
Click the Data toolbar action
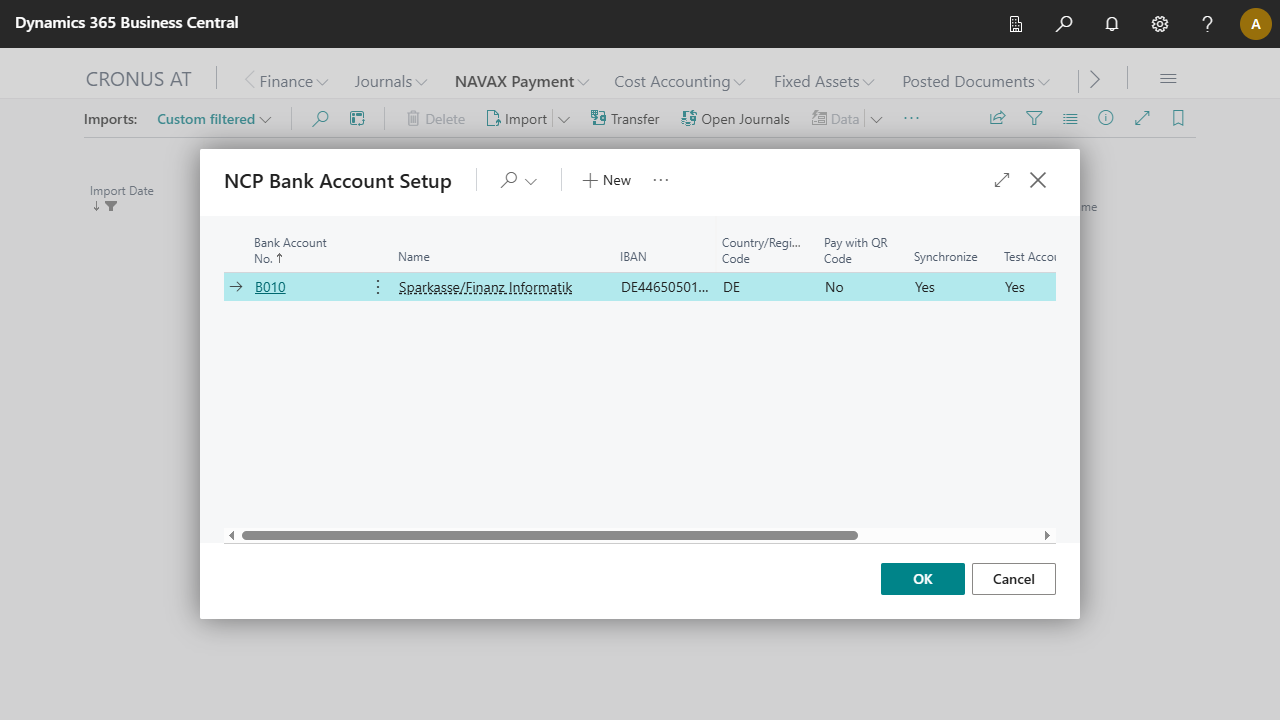pyautogui.click(x=835, y=119)
